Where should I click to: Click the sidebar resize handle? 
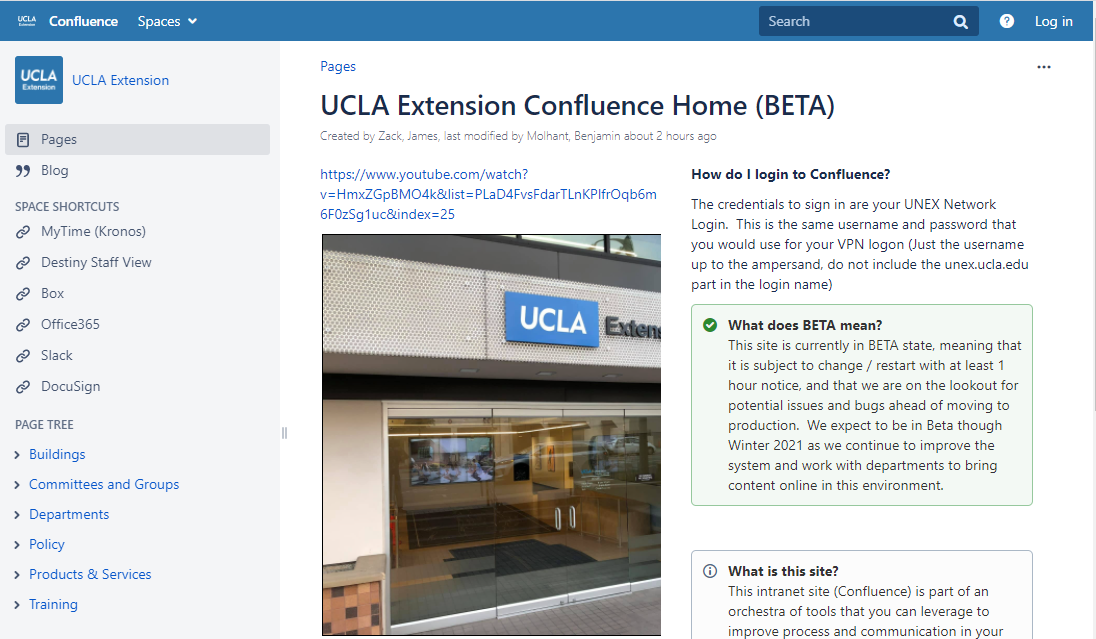[284, 433]
